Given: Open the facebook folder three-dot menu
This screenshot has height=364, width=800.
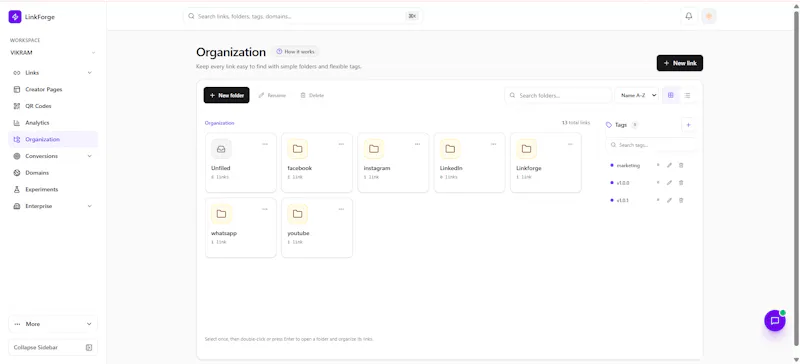Looking at the screenshot, I should pyautogui.click(x=341, y=144).
